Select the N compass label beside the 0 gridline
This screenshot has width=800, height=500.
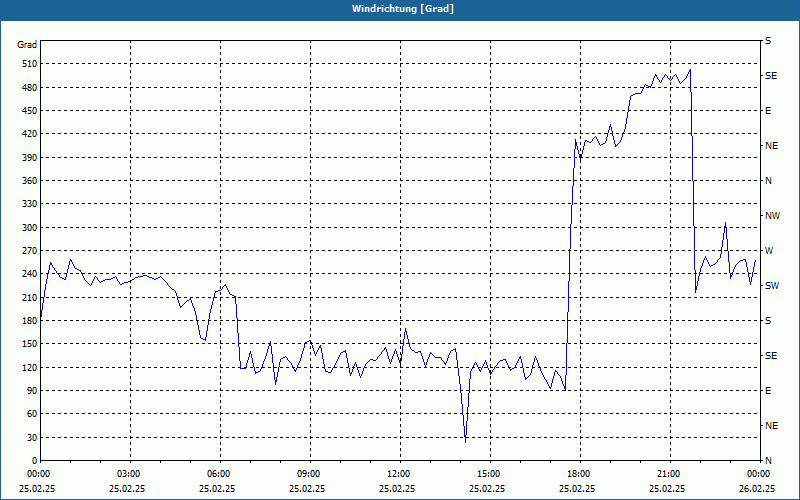point(768,461)
